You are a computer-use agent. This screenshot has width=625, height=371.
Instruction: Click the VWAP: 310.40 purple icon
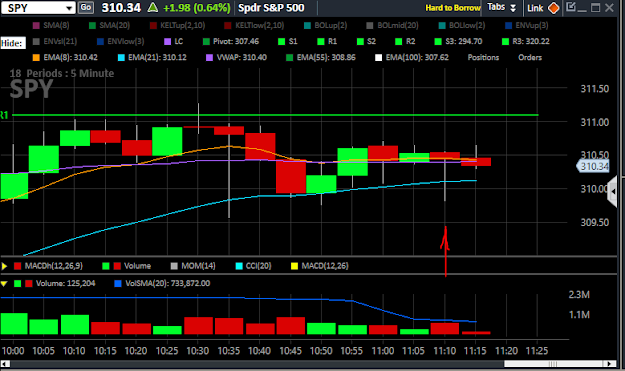(x=209, y=58)
